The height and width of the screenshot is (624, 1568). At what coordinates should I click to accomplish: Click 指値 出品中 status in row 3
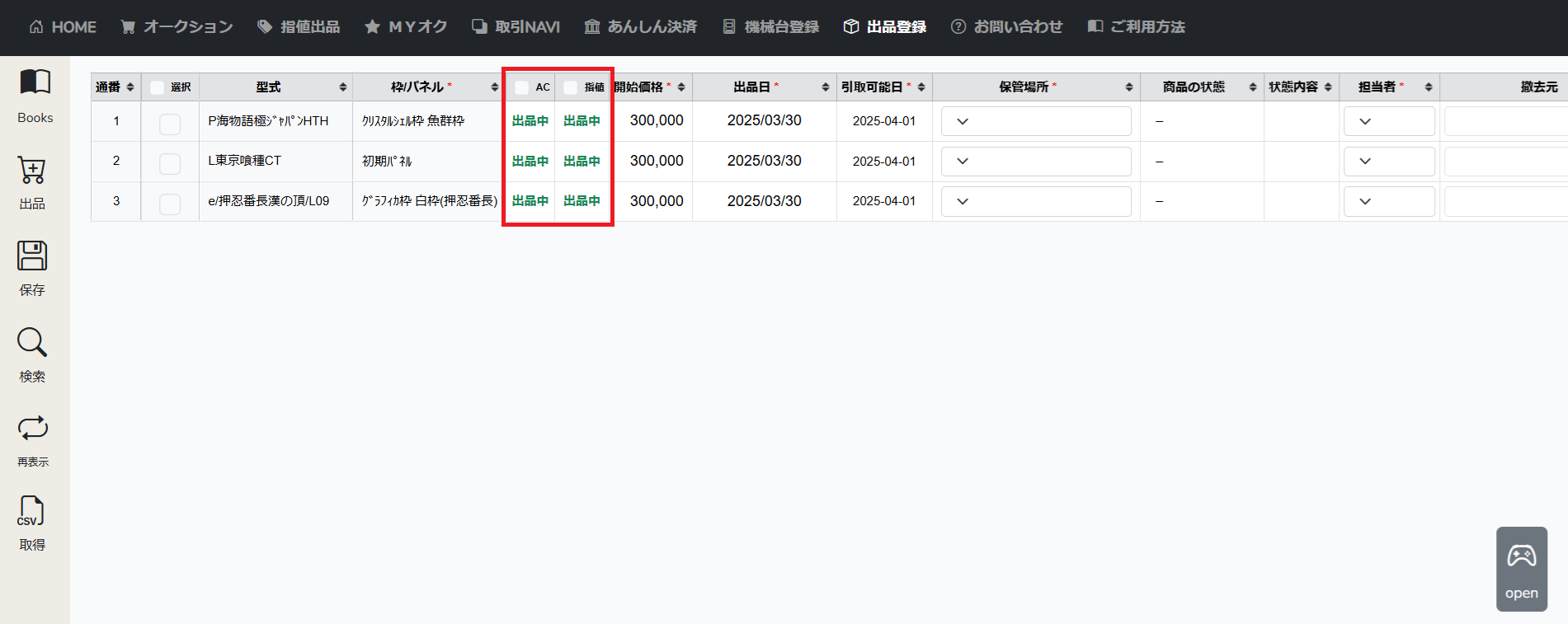point(582,201)
